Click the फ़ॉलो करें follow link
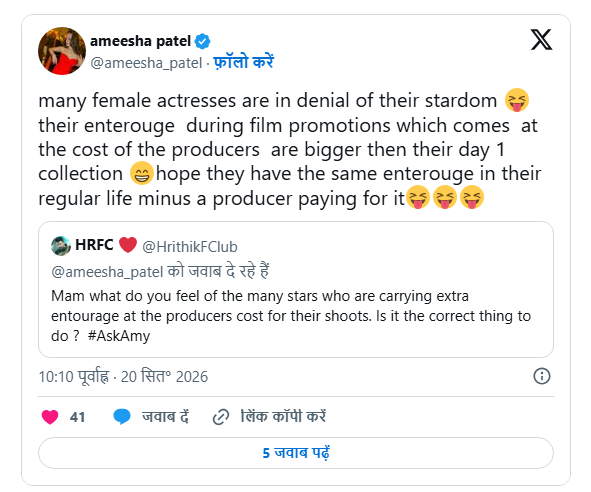The image size is (591, 492). click(243, 62)
